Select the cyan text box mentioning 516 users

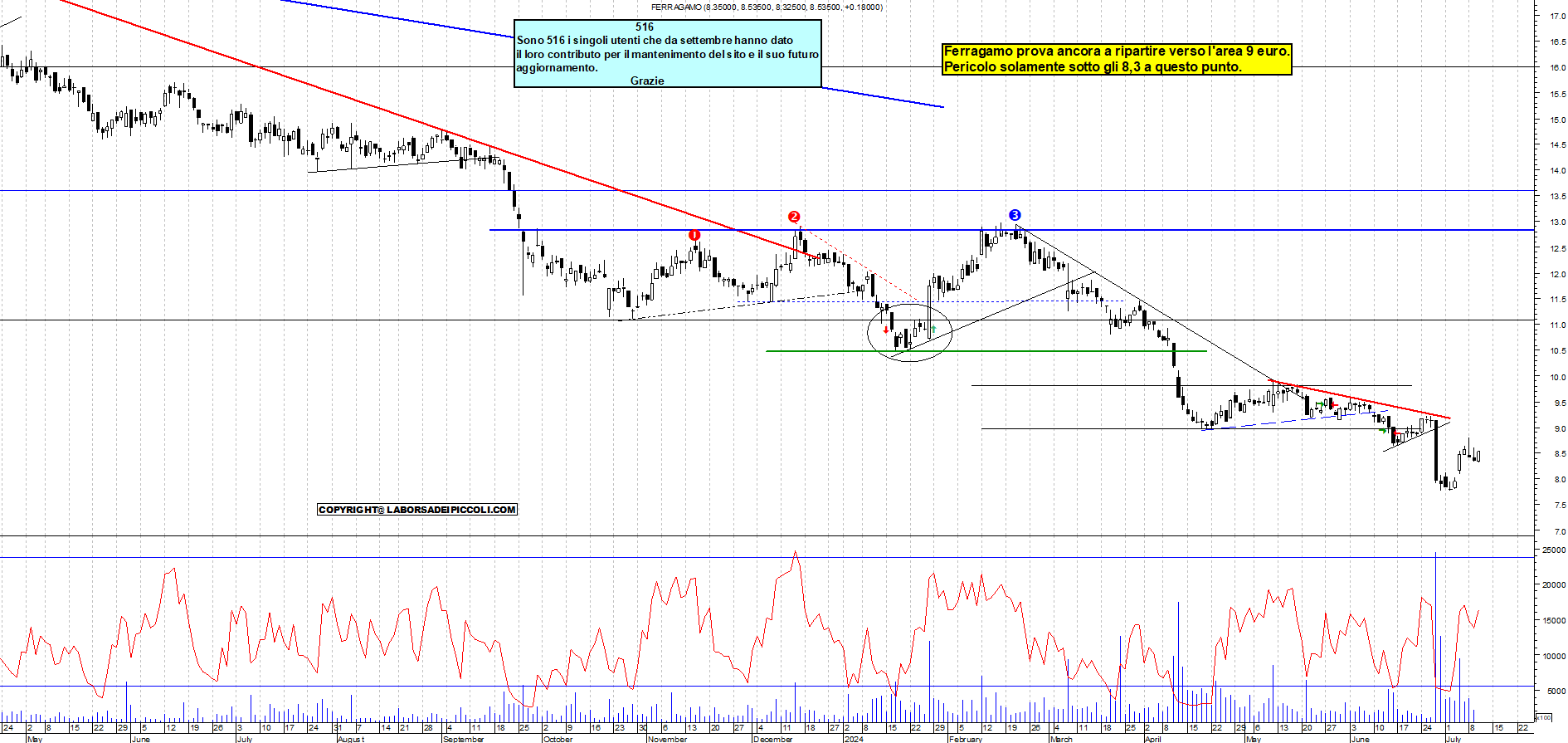668,53
